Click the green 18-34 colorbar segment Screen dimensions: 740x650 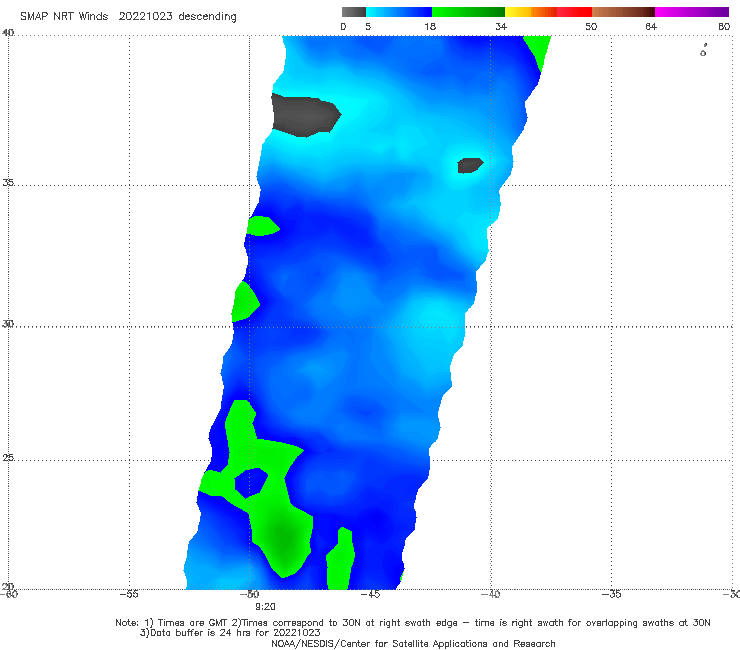click(x=468, y=12)
